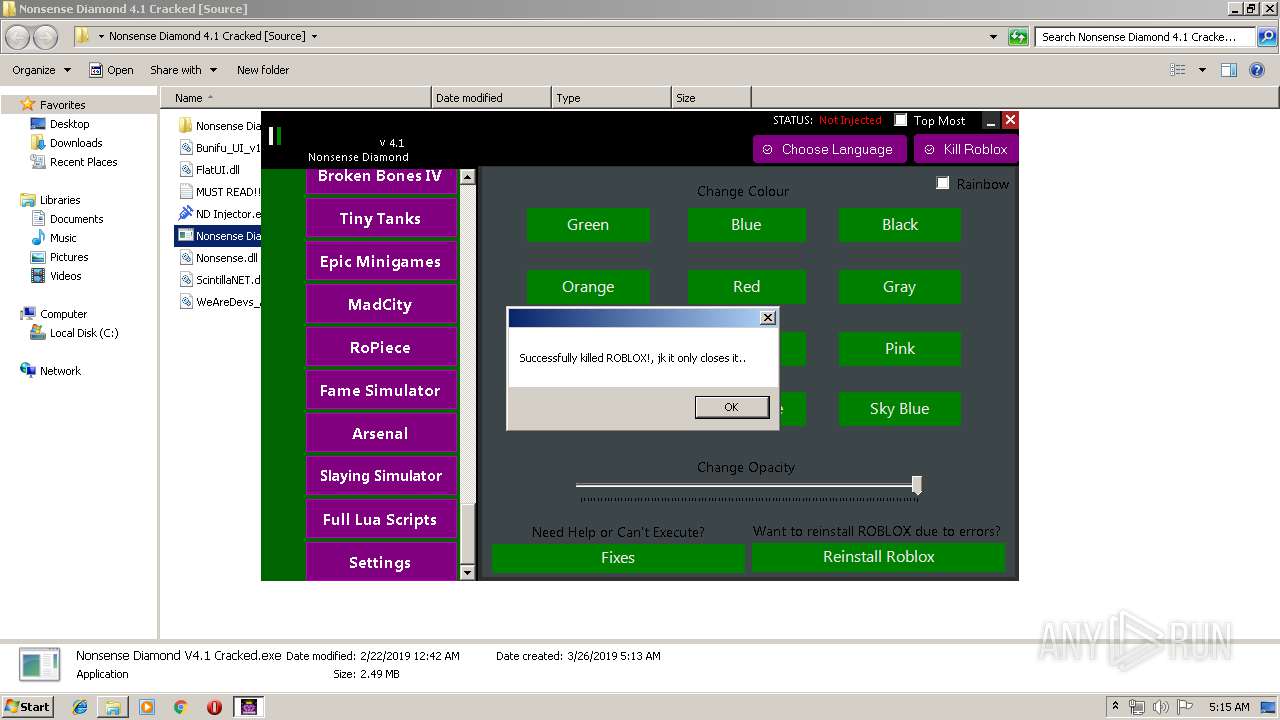Open the Windows Start menu
Image resolution: width=1280 pixels, height=720 pixels.
[x=28, y=706]
